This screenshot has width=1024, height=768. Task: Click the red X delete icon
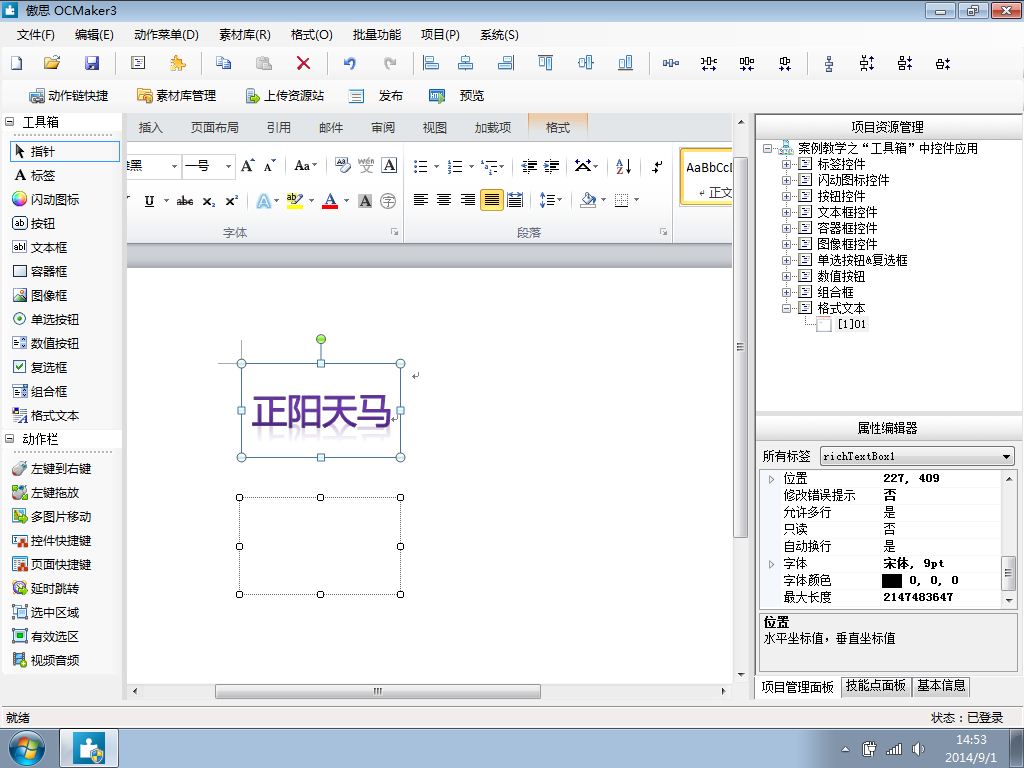click(x=303, y=63)
